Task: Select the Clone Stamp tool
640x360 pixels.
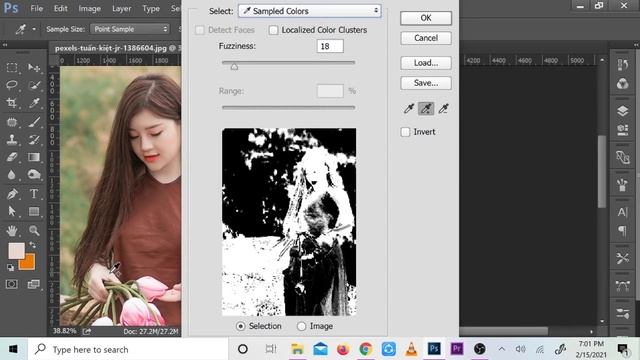Action: pyautogui.click(x=12, y=139)
